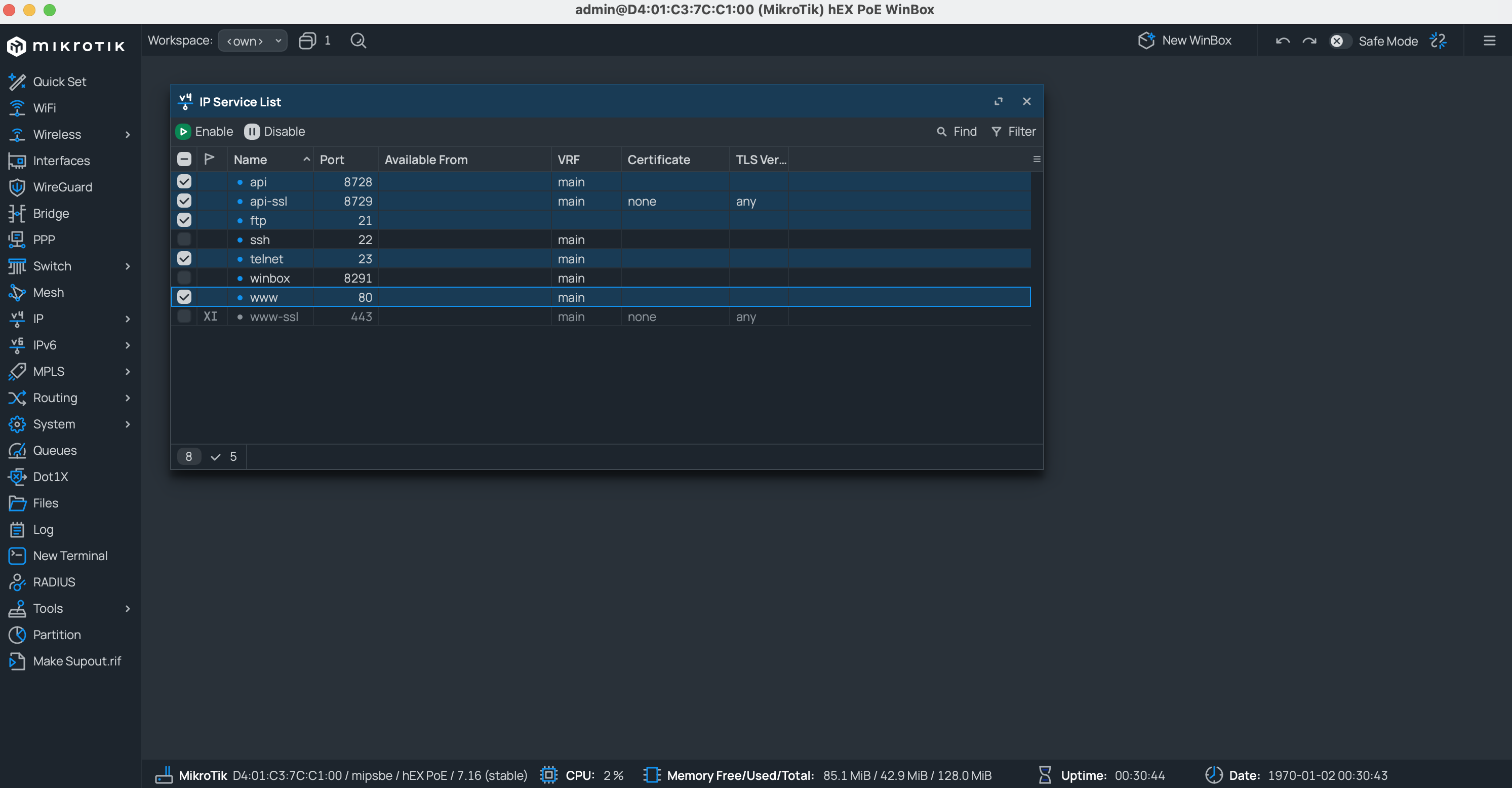Open the Log sidebar icon

(17, 530)
